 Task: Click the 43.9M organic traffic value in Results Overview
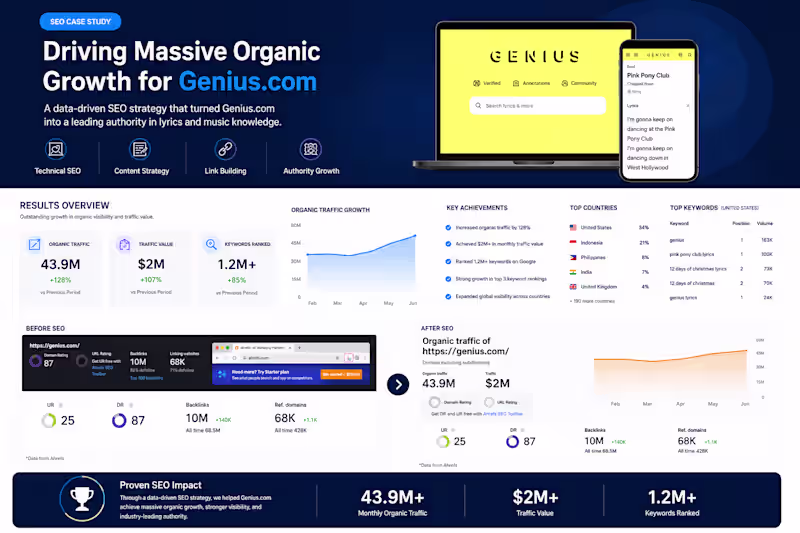tap(60, 264)
